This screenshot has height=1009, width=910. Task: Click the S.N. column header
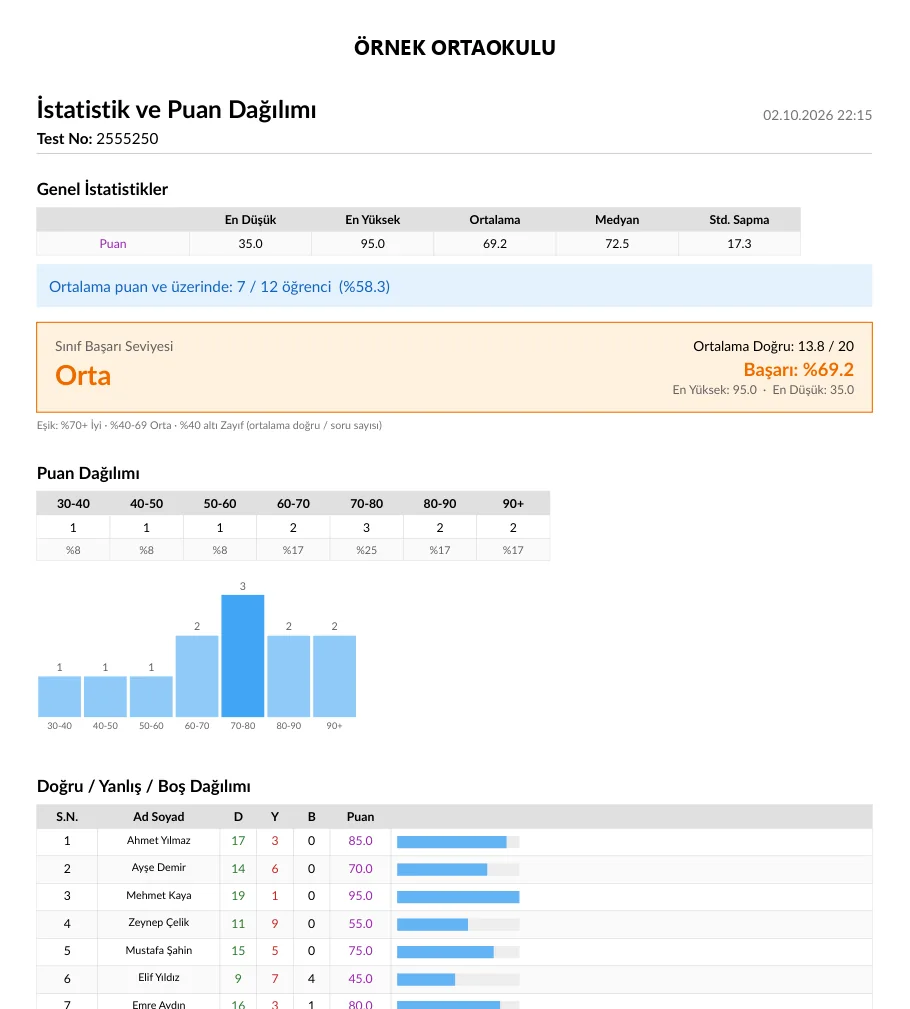[x=67, y=817]
